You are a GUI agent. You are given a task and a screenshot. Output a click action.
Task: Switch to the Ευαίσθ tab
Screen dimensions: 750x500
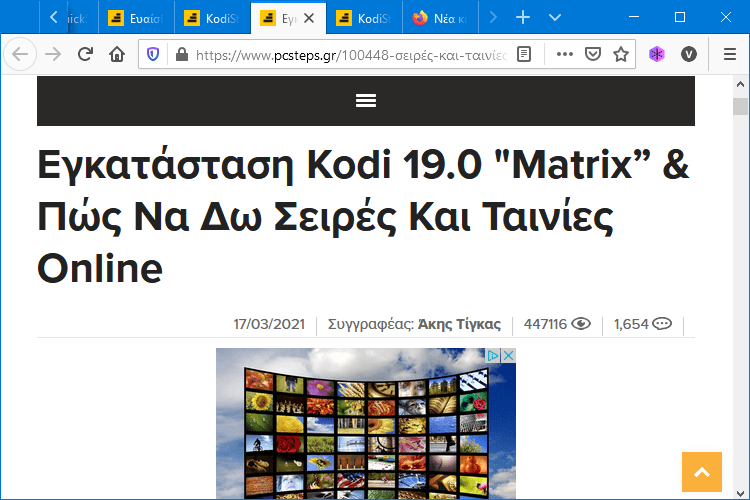136,18
